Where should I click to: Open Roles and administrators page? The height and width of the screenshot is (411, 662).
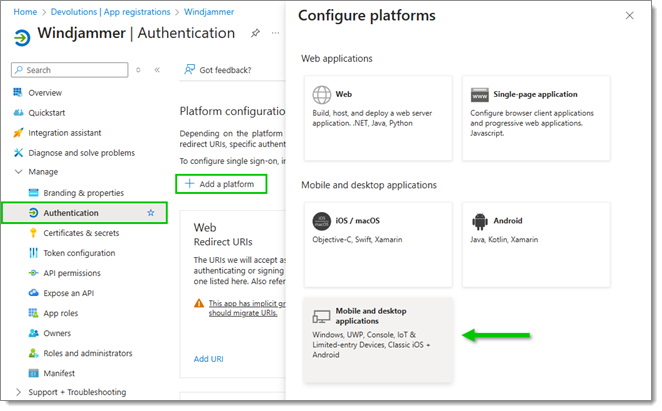tap(88, 353)
